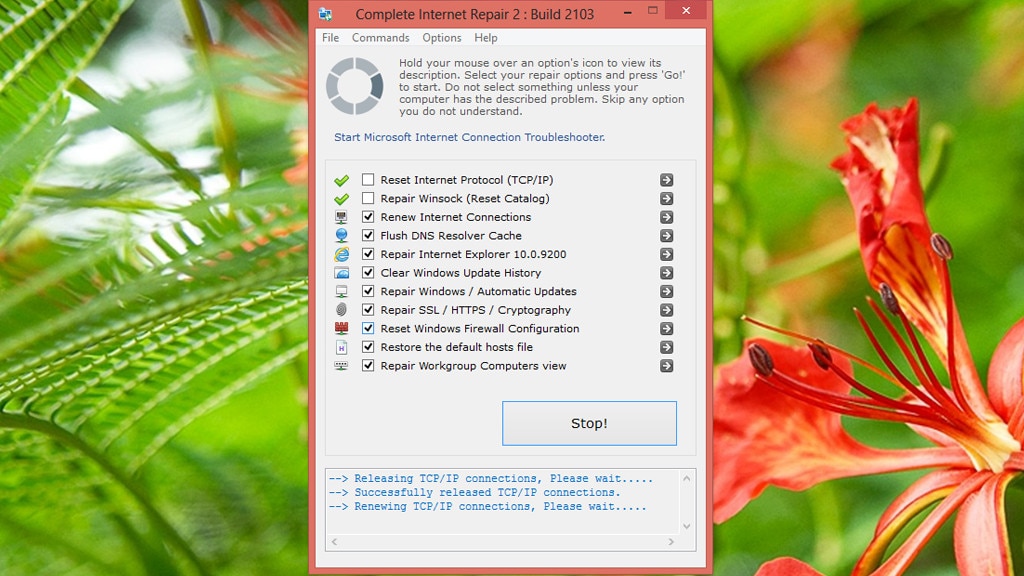The width and height of the screenshot is (1024, 576).
Task: Open the File menu
Action: [330, 38]
